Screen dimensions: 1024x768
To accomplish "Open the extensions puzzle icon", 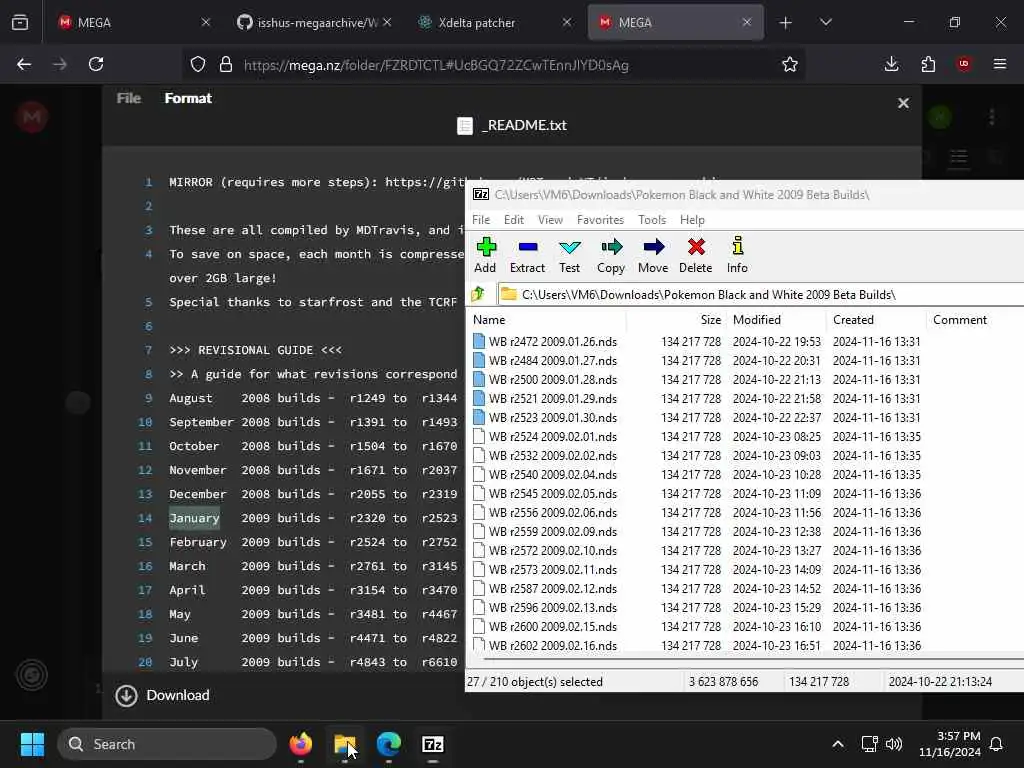I will pyautogui.click(x=928, y=64).
